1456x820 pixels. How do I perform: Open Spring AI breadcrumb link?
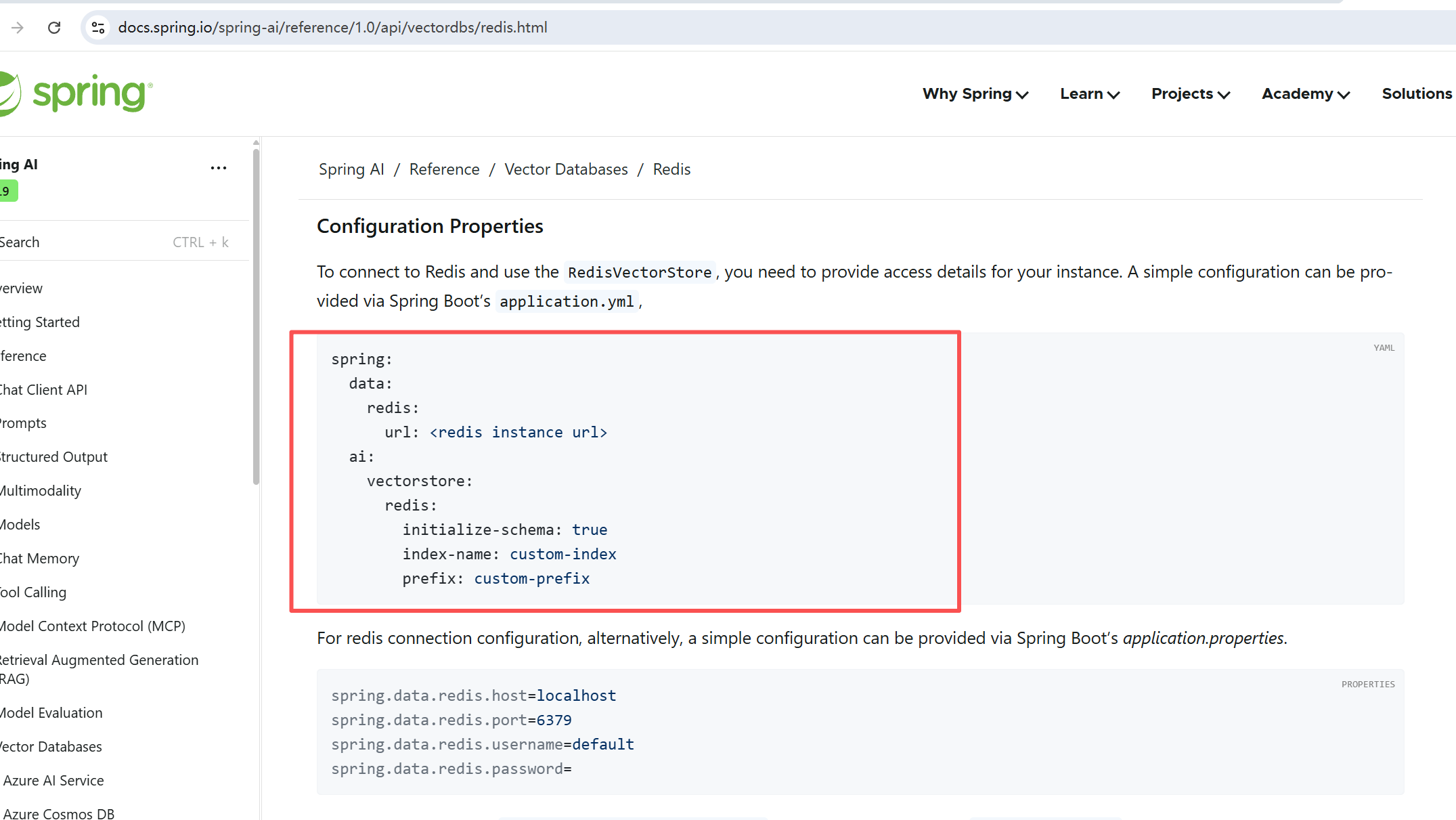tap(351, 169)
